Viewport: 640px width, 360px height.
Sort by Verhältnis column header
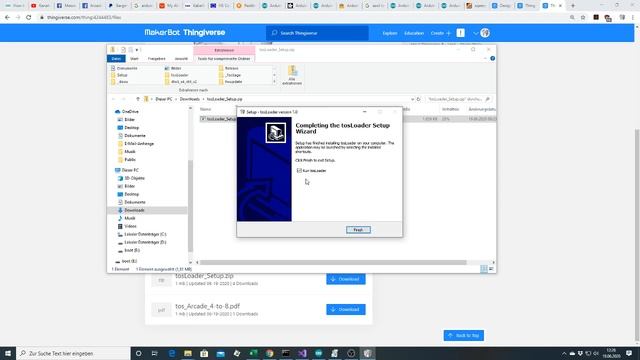tap(450, 109)
